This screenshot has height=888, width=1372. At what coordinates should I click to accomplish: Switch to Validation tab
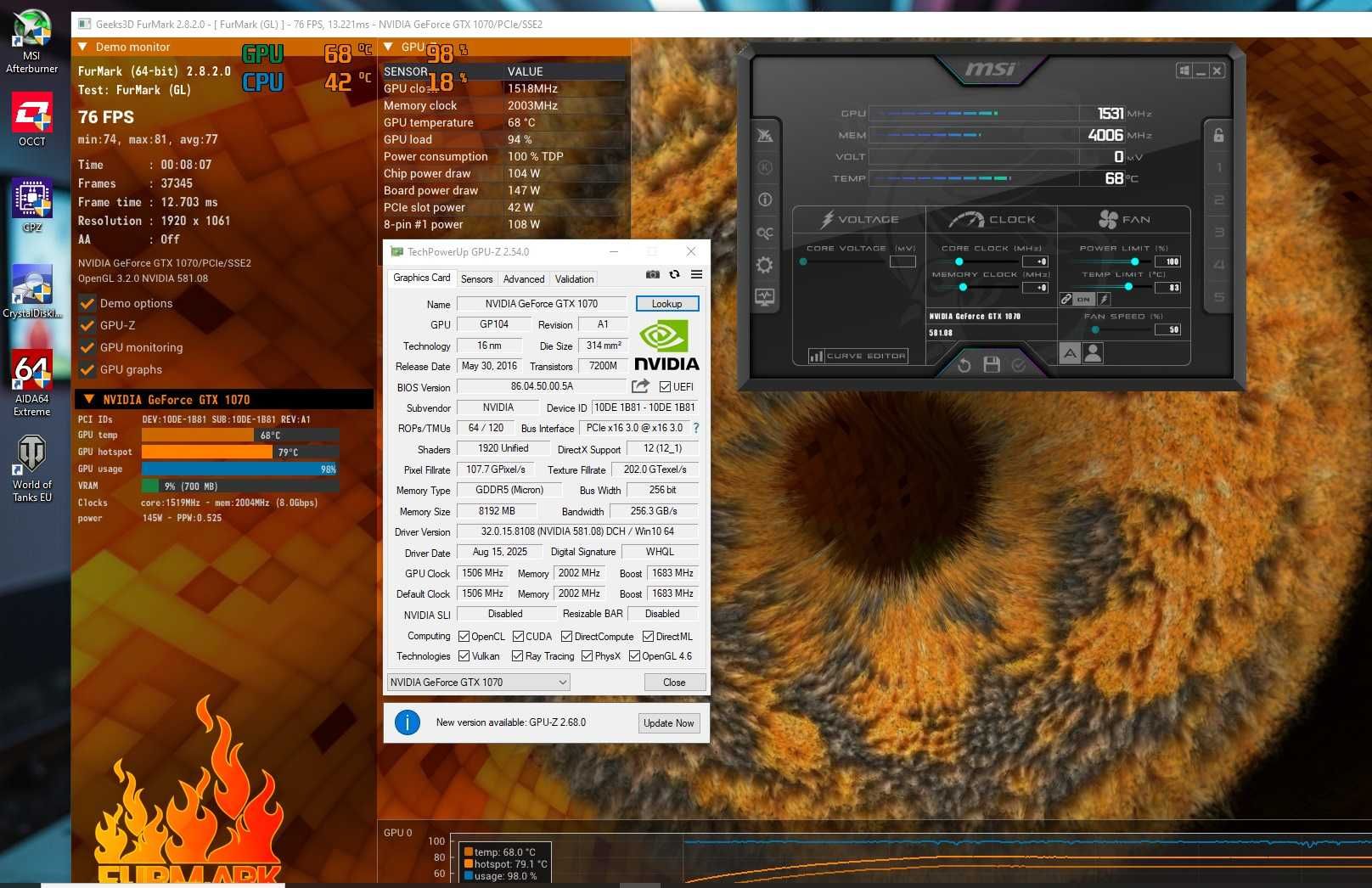pyautogui.click(x=574, y=279)
